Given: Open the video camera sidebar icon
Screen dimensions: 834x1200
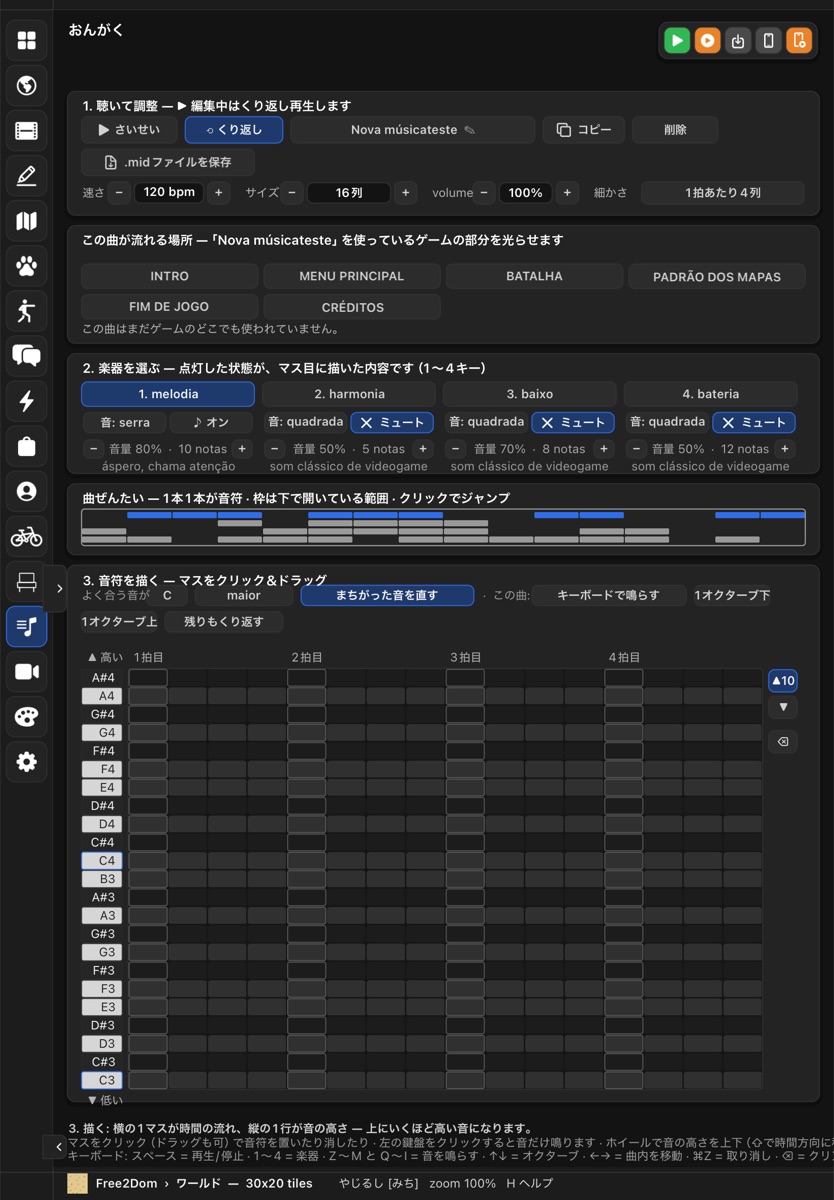Looking at the screenshot, I should click(x=27, y=672).
